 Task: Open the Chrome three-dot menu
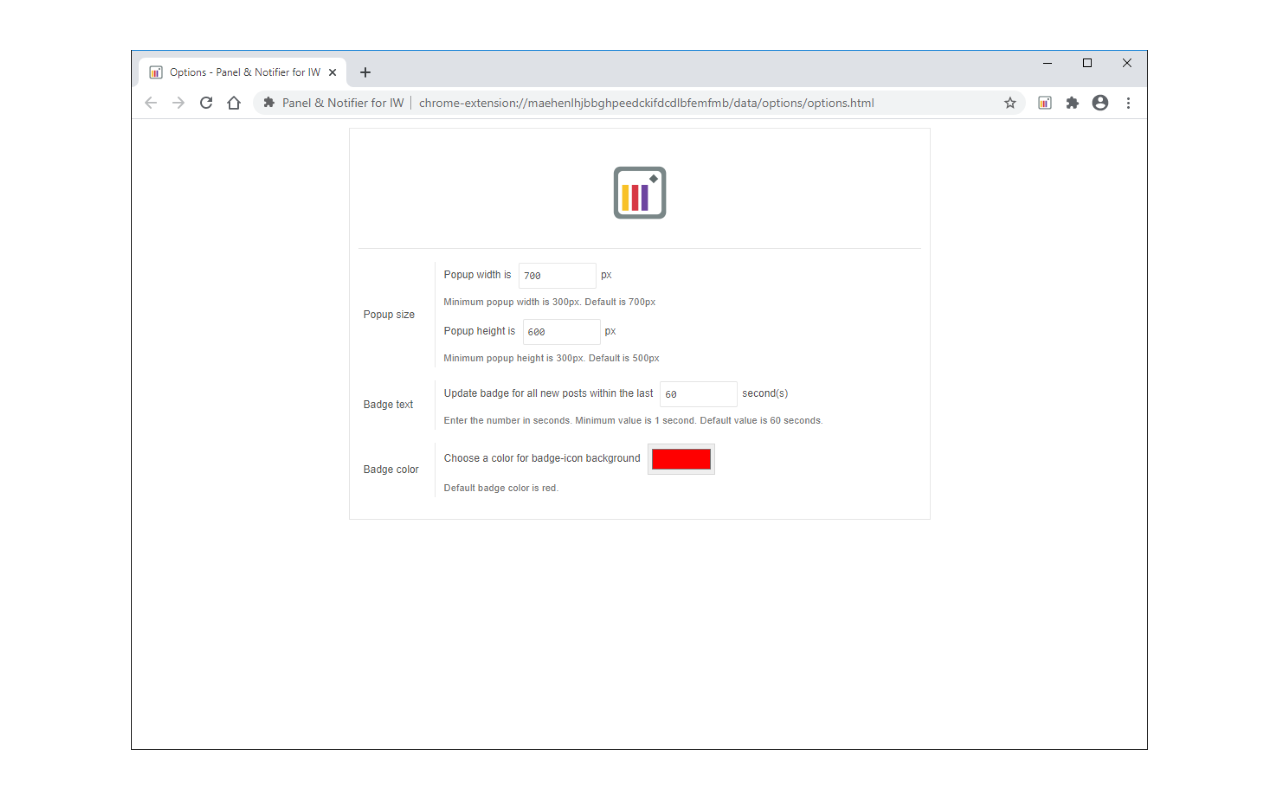1128,102
